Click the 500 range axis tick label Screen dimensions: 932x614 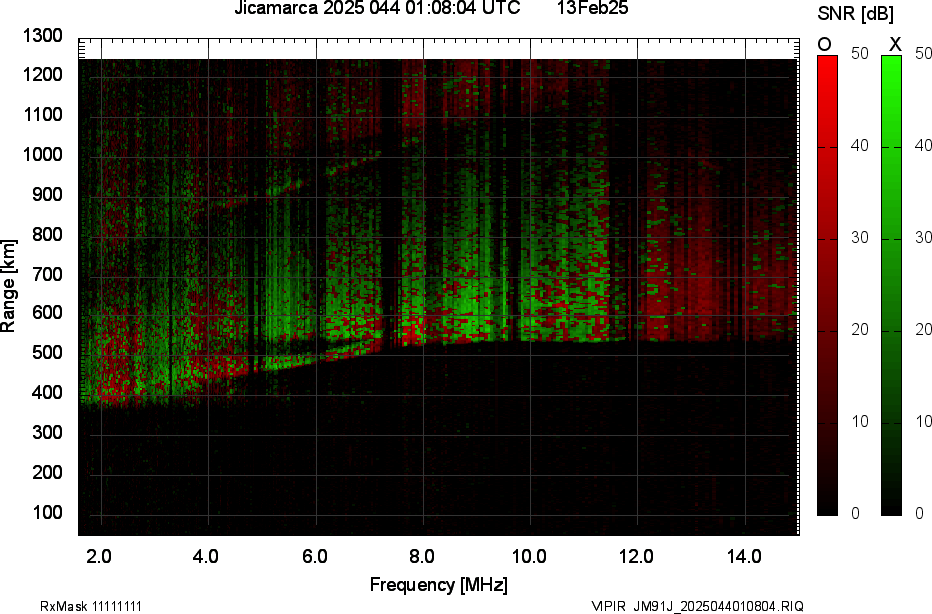click(46, 352)
